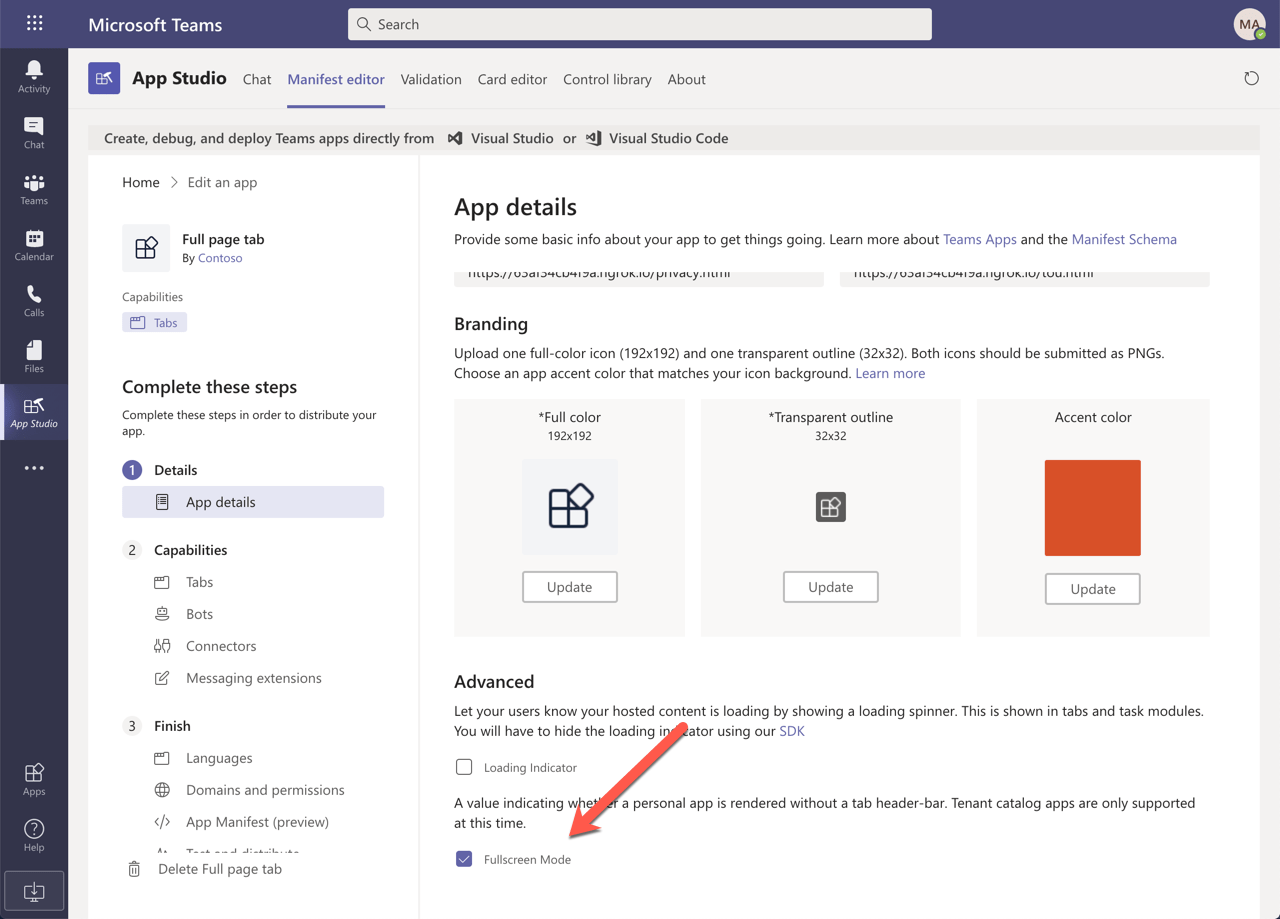Show more apps via ellipsis icon
Image resolution: width=1280 pixels, height=919 pixels.
click(x=34, y=468)
